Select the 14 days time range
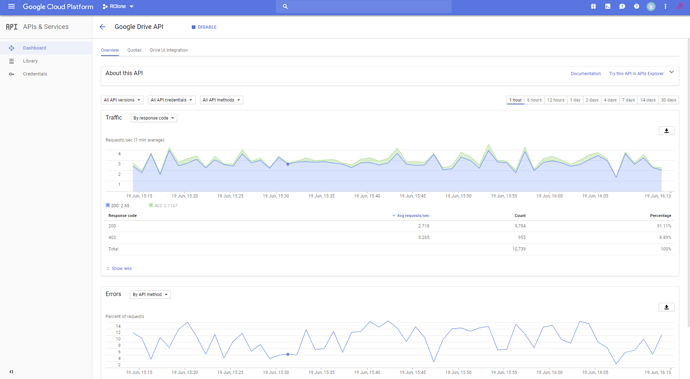Image resolution: width=690 pixels, height=379 pixels. 648,100
